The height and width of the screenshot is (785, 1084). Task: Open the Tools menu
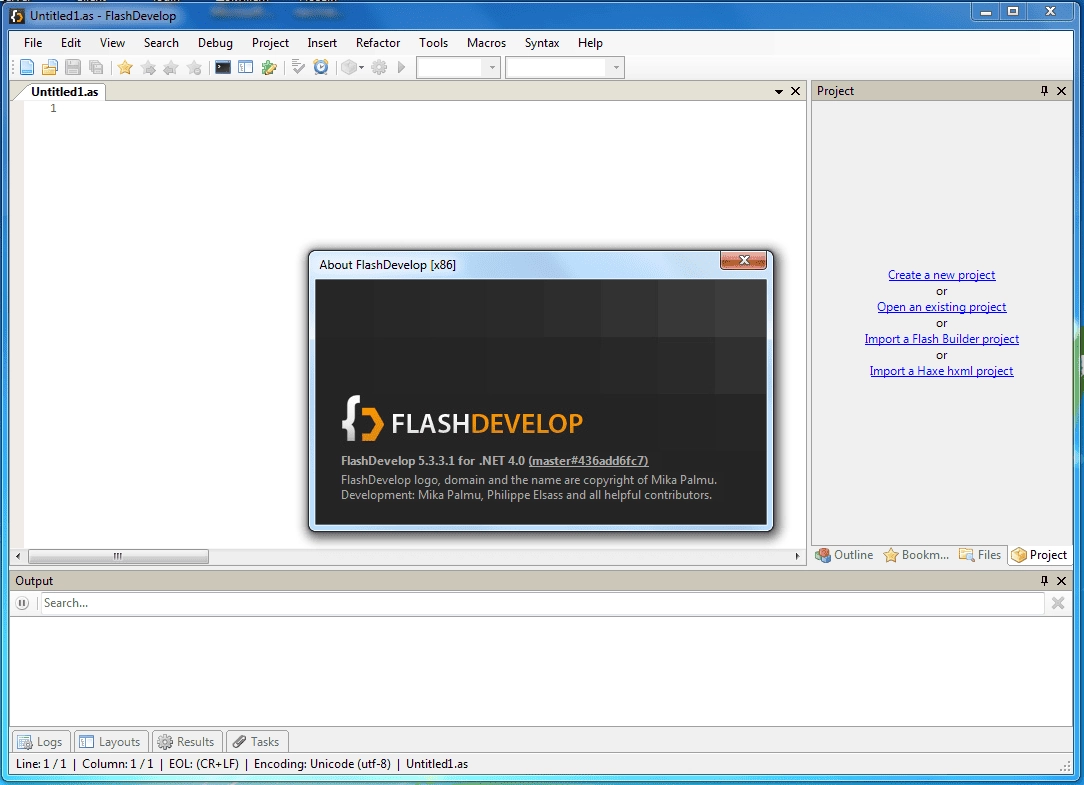tap(433, 43)
